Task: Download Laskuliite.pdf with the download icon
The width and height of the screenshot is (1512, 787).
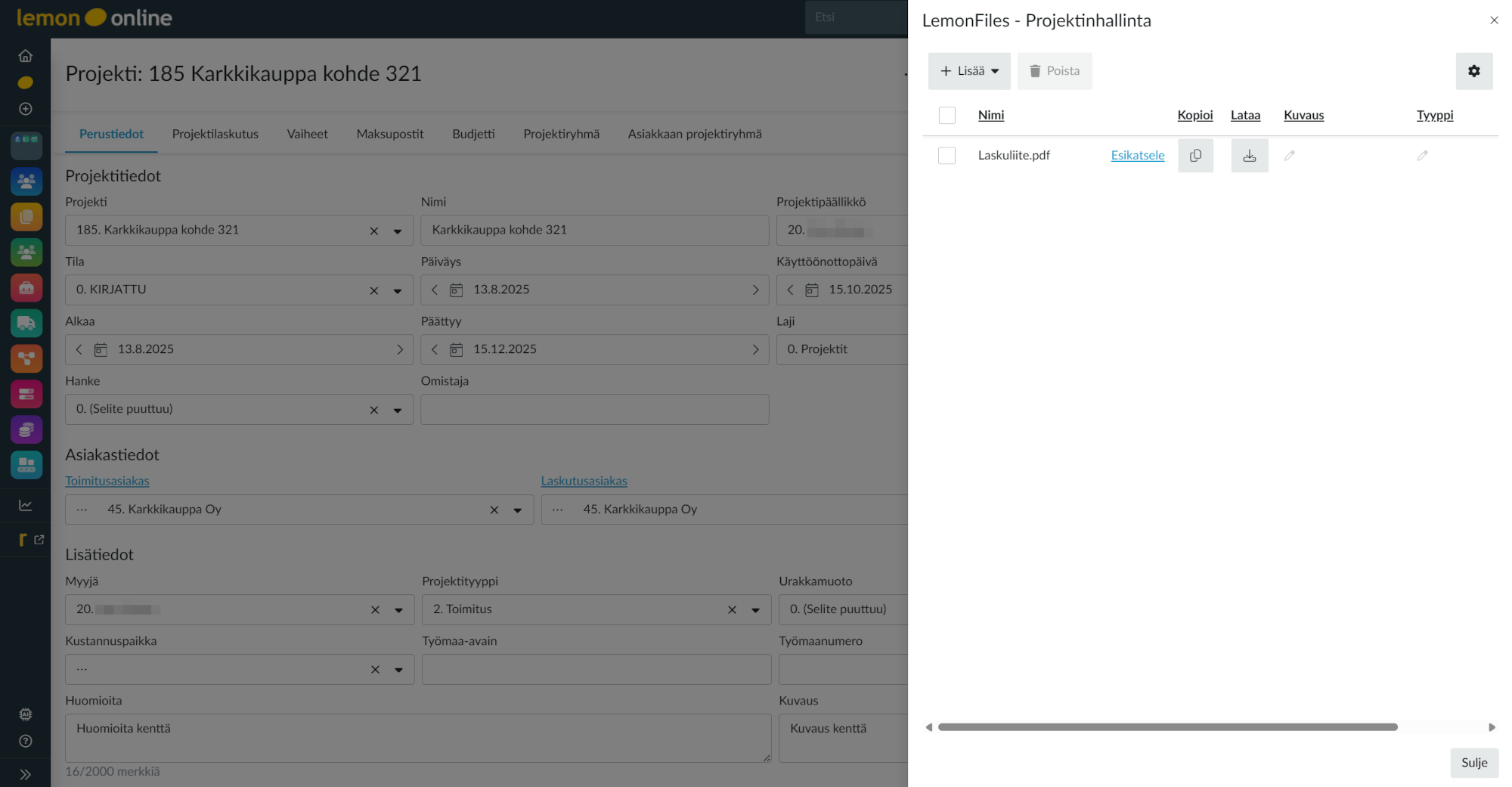Action: (1249, 156)
